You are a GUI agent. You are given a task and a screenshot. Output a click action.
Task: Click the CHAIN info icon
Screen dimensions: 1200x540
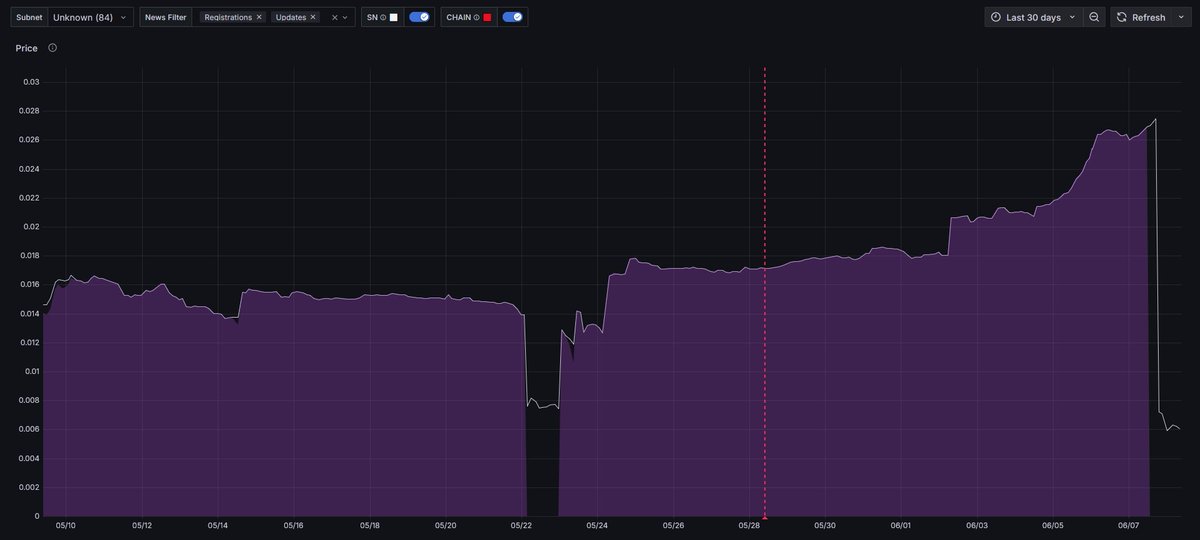[x=476, y=17]
